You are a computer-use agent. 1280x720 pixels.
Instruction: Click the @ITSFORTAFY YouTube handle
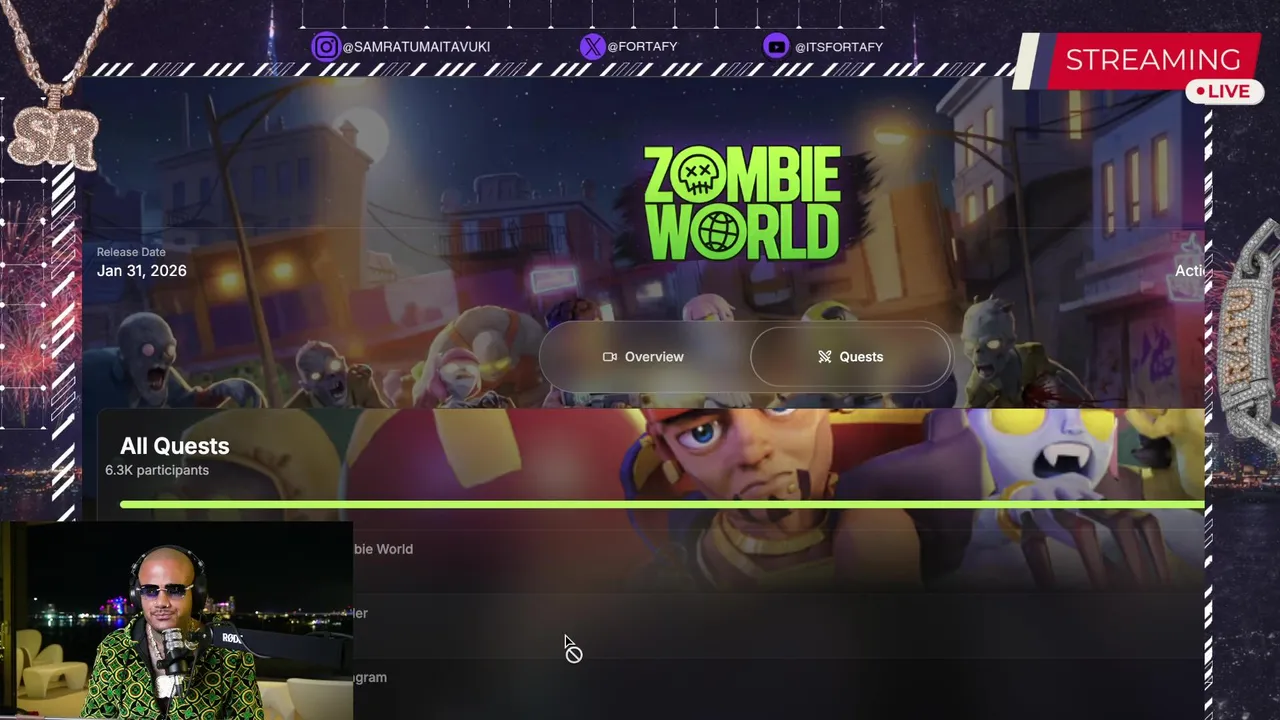coord(838,47)
